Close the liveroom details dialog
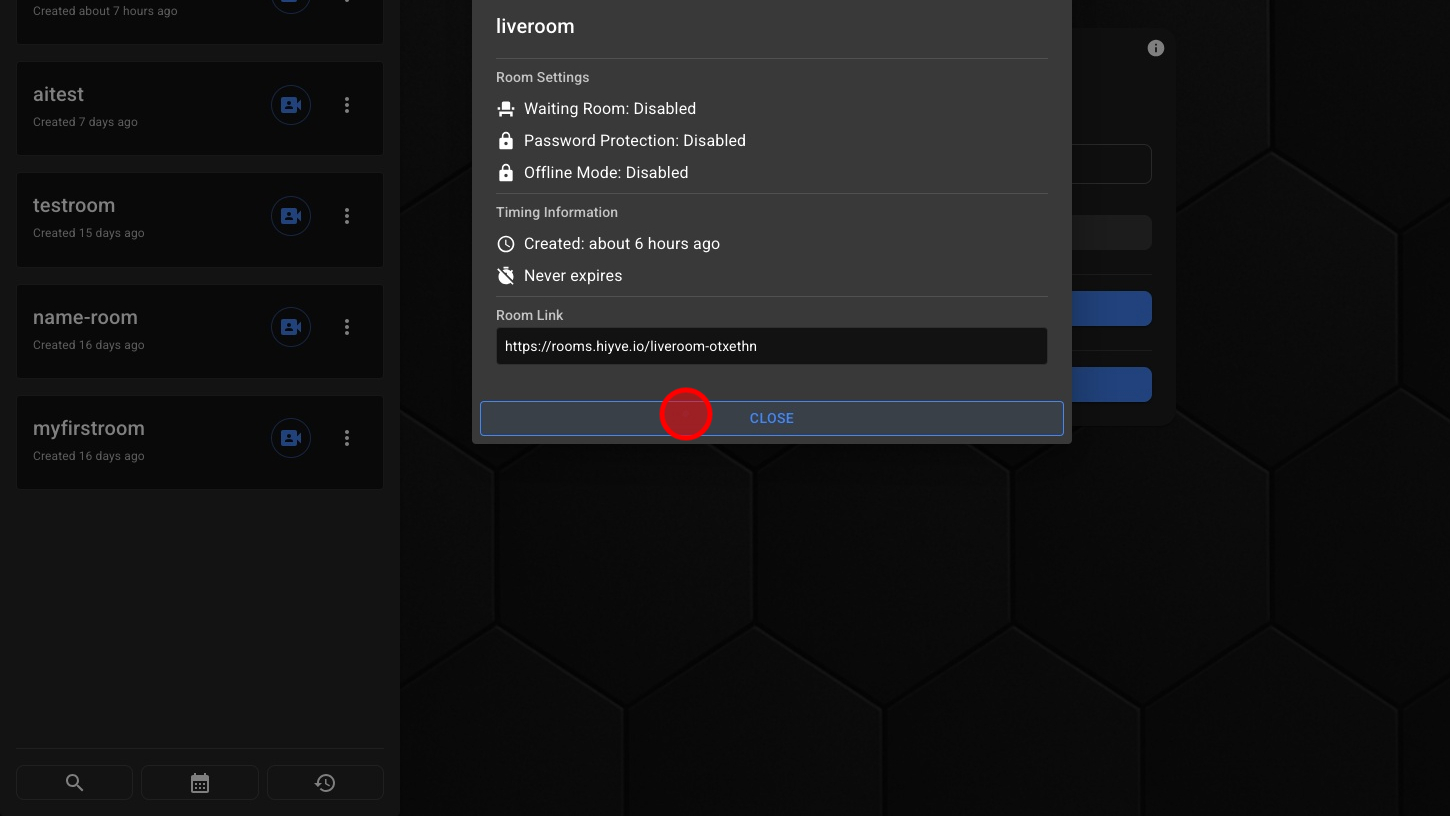This screenshot has height=816, width=1450. (x=771, y=418)
